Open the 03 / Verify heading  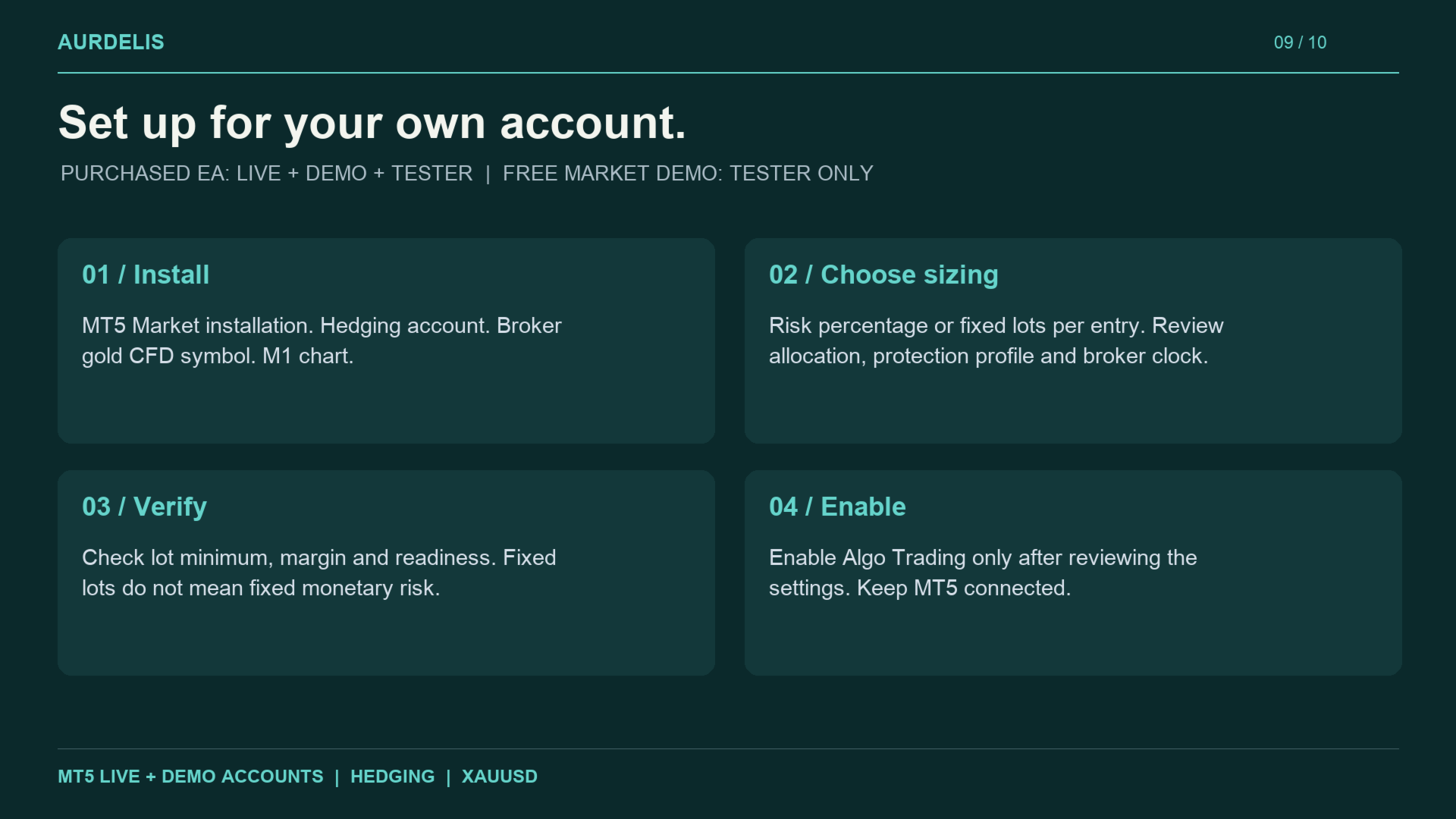(144, 507)
